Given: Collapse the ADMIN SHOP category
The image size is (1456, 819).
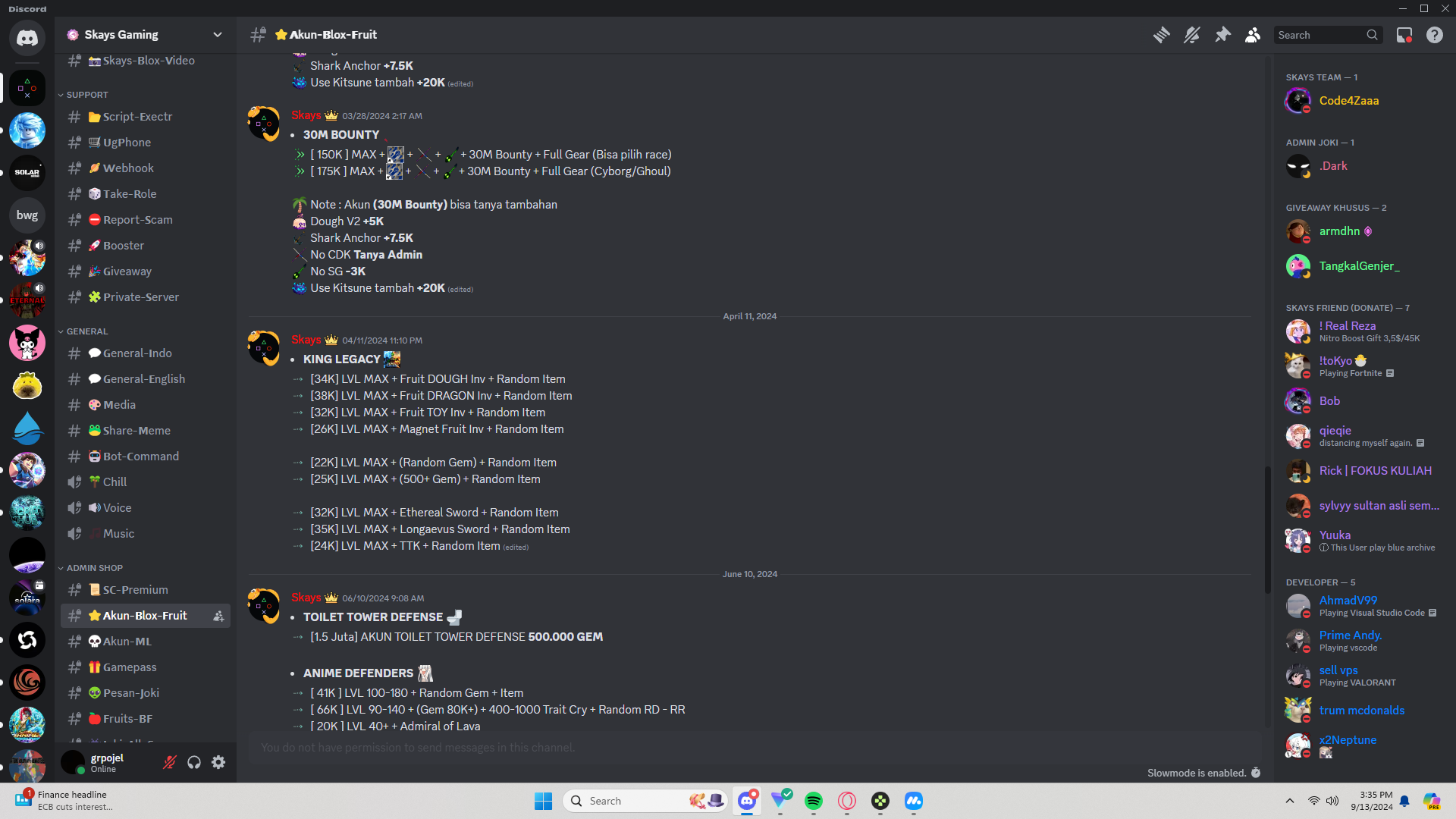Looking at the screenshot, I should pyautogui.click(x=94, y=568).
